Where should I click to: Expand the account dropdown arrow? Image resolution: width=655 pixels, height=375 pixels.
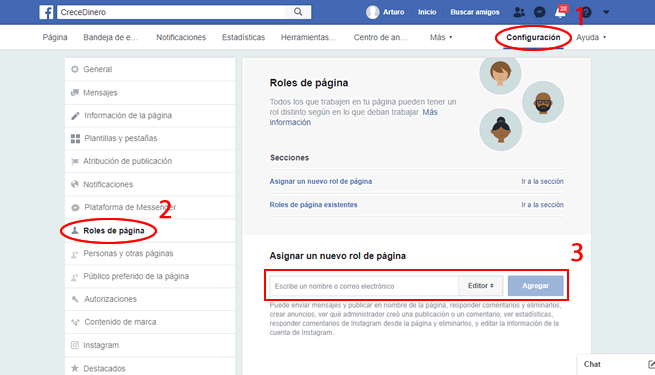pyautogui.click(x=606, y=13)
